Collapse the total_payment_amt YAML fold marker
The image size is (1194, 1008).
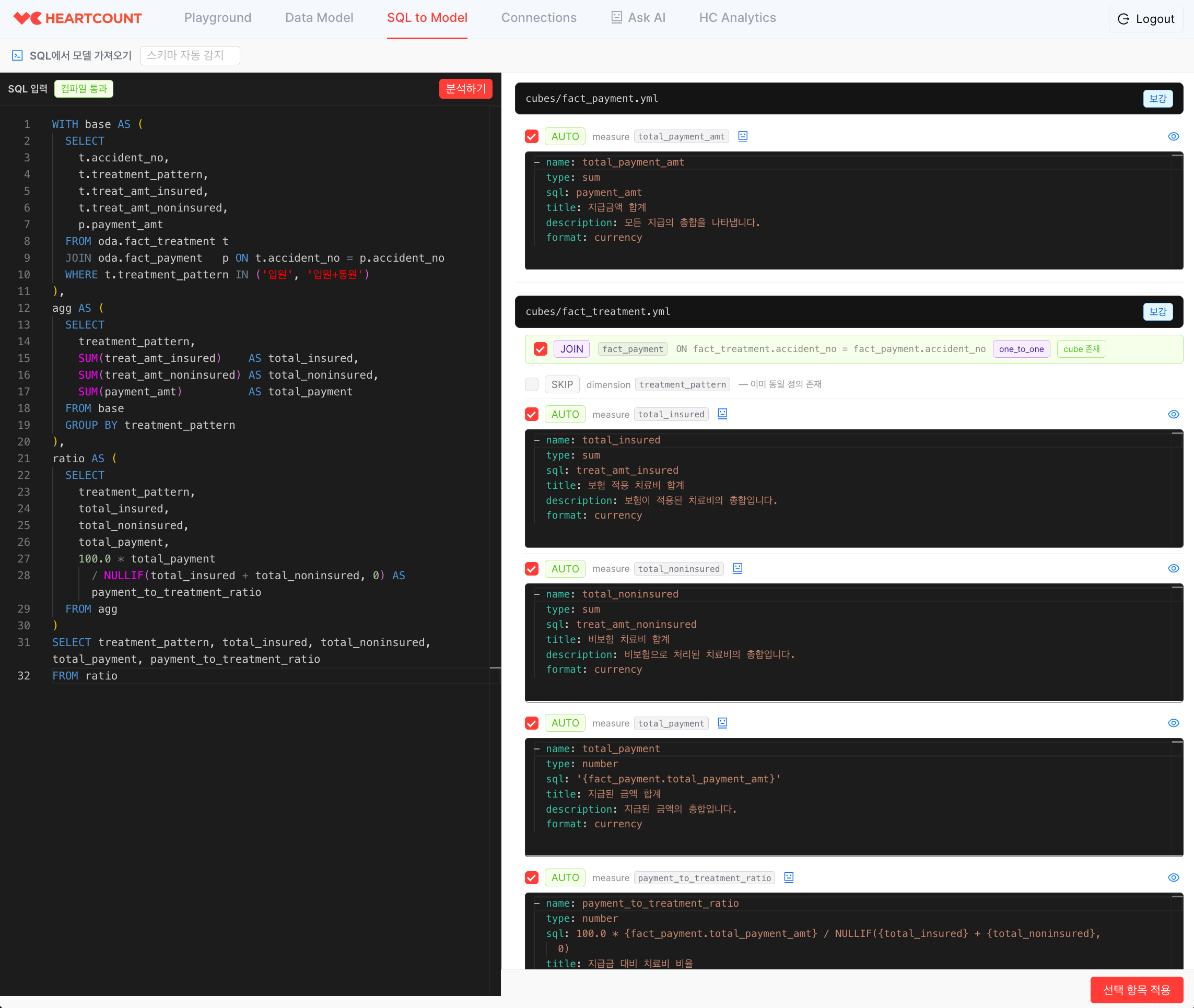pyautogui.click(x=537, y=162)
